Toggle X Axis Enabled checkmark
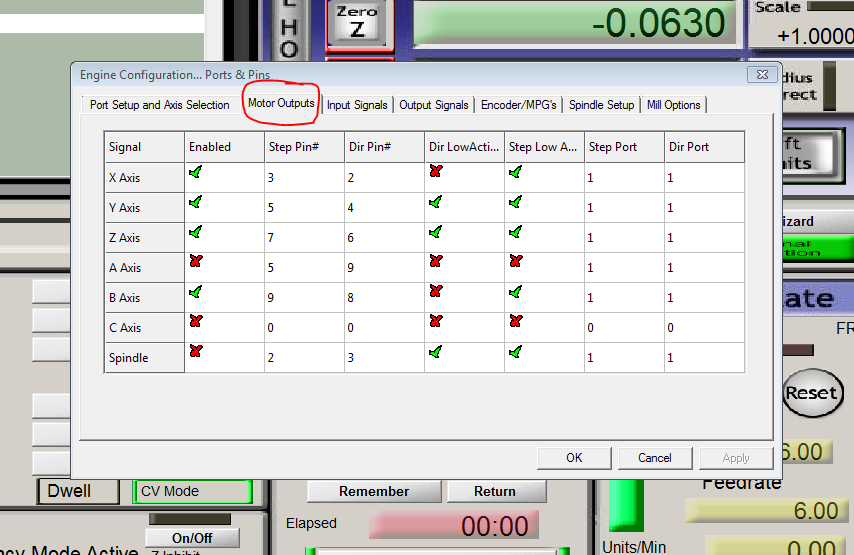Image resolution: width=854 pixels, height=555 pixels. [195, 173]
